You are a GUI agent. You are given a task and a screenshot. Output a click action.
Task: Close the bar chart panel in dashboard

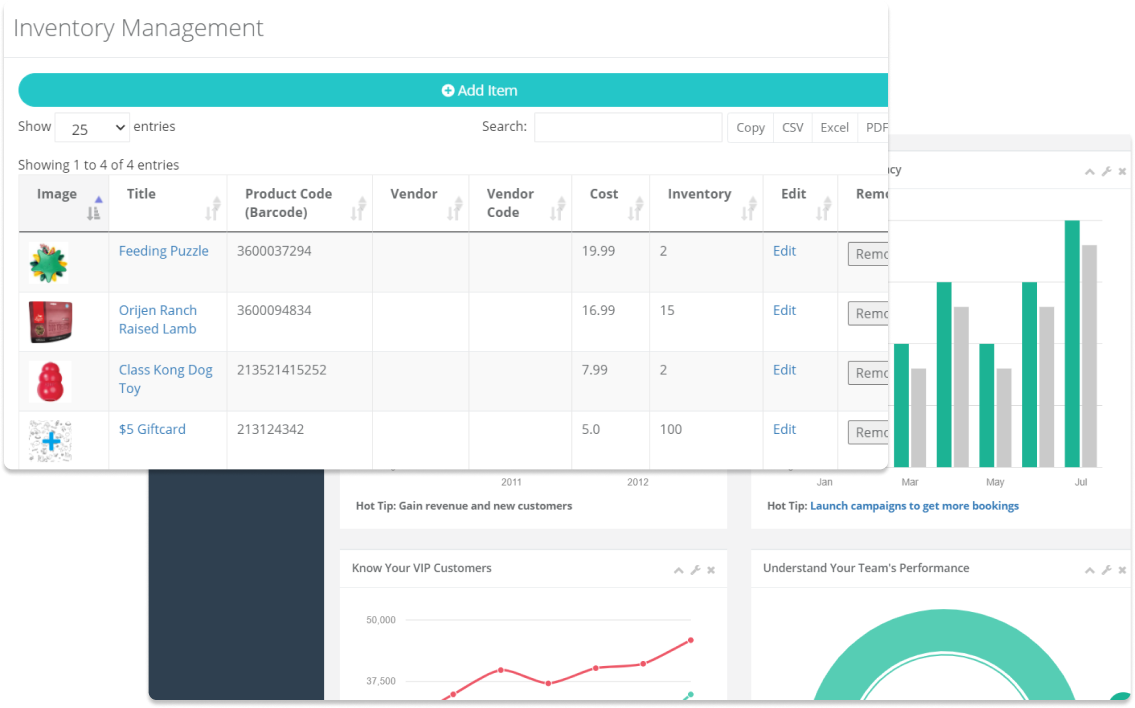tap(1122, 172)
